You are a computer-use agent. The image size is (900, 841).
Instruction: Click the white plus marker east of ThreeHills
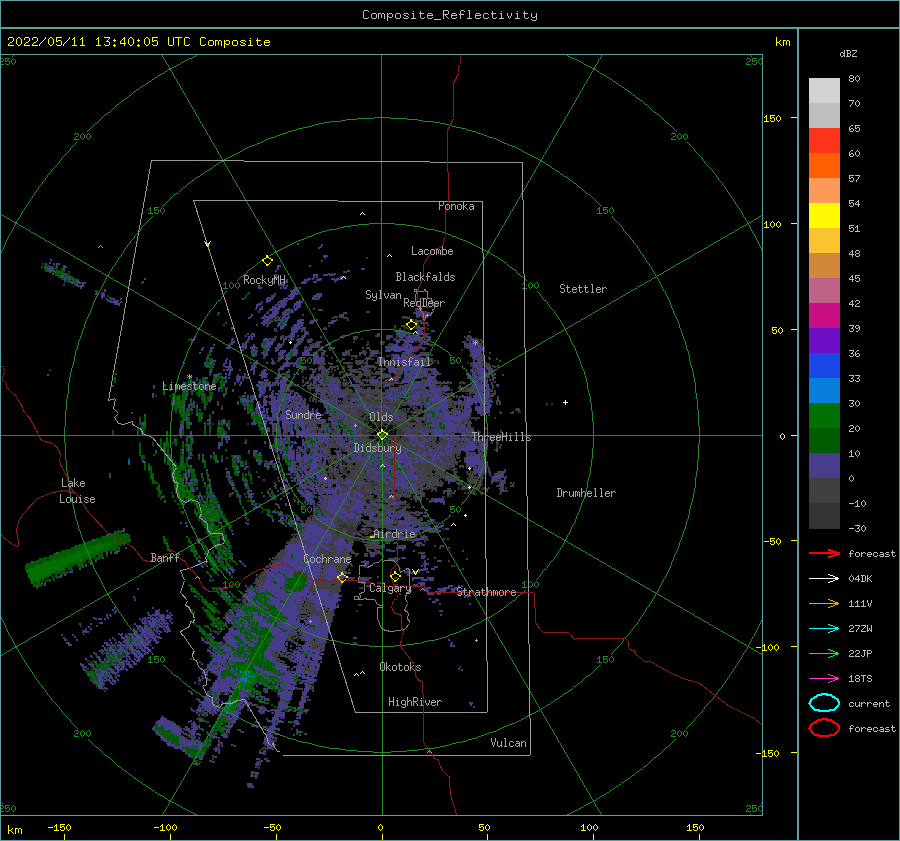[x=565, y=402]
